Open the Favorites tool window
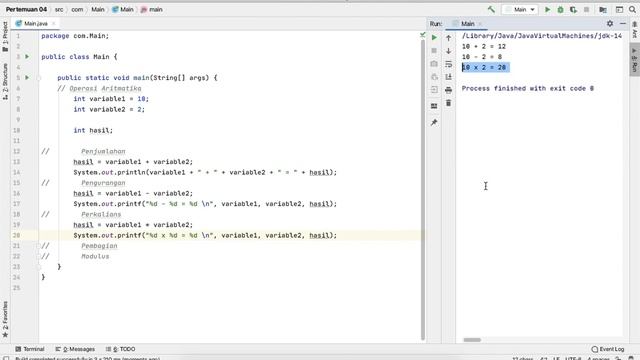Viewport: 640px width, 360px height. pyautogui.click(x=5, y=320)
